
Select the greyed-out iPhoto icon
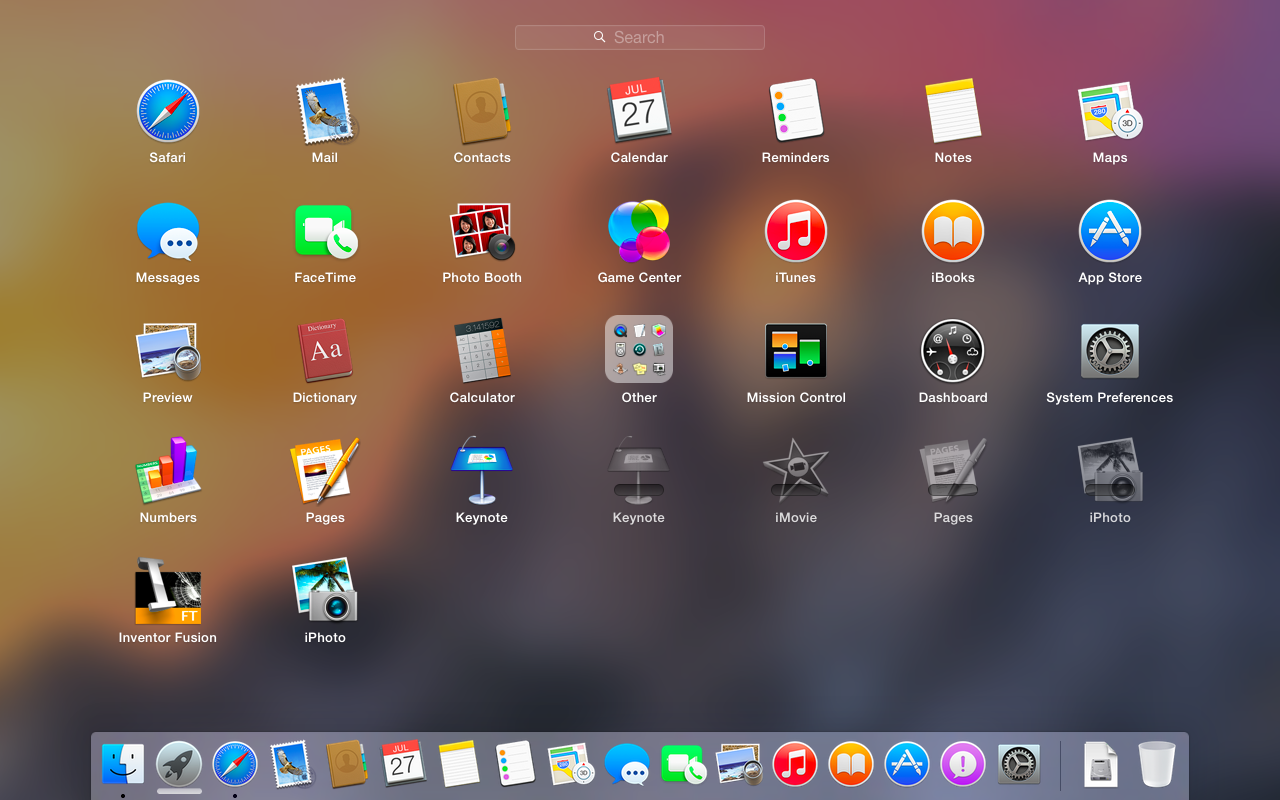(x=1110, y=471)
